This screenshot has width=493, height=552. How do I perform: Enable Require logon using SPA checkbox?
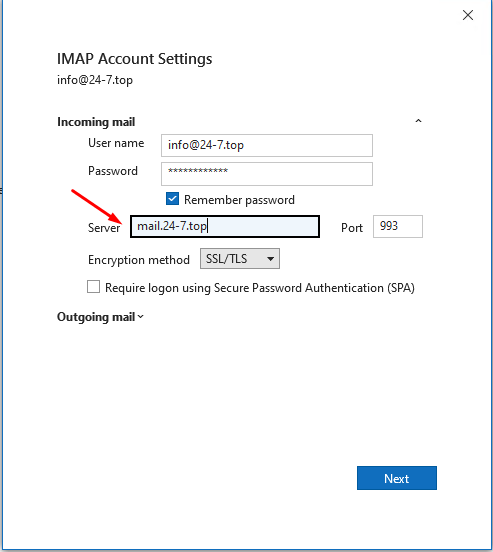93,287
